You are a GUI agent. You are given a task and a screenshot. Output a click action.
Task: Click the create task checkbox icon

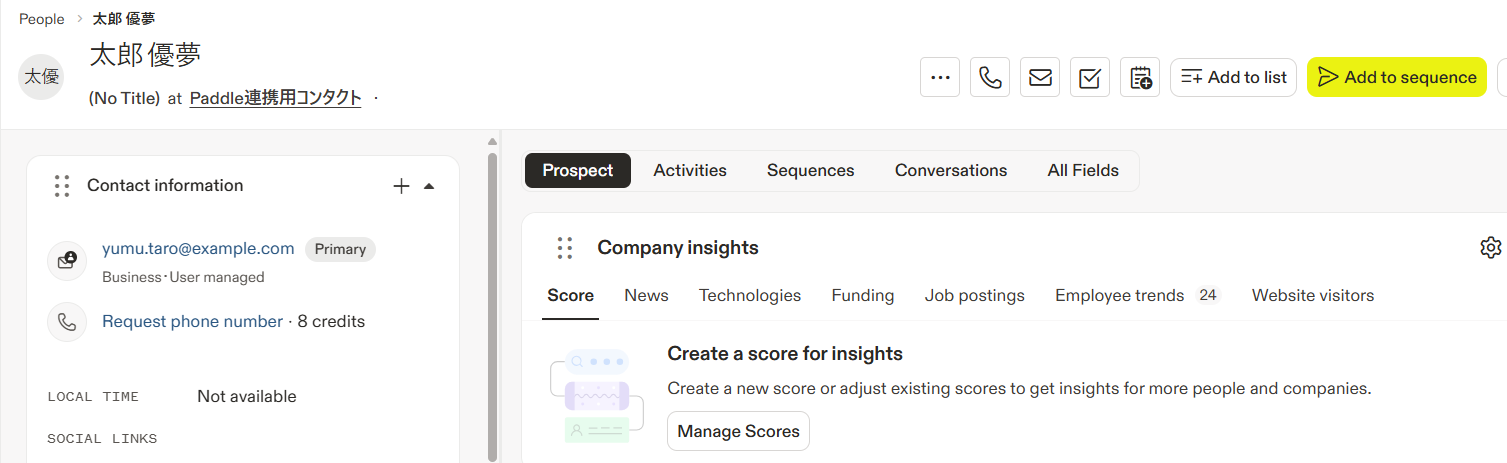pos(1090,77)
